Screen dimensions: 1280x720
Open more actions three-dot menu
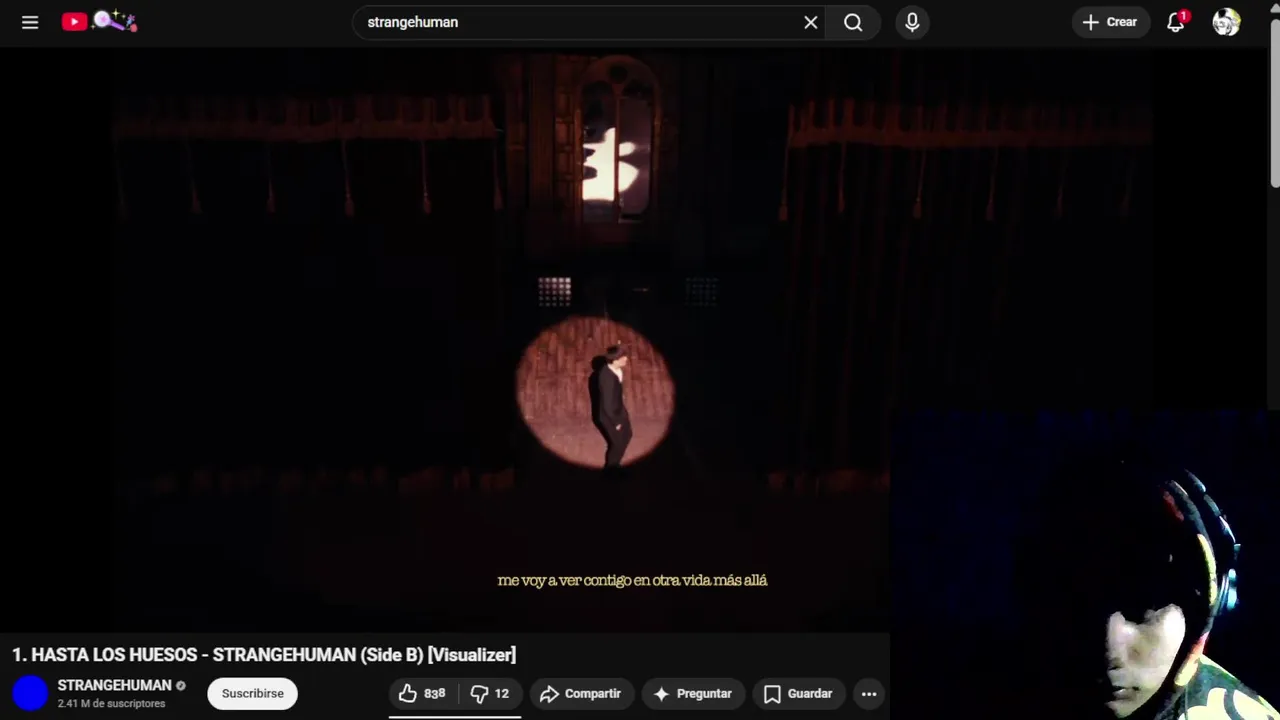[x=869, y=693]
